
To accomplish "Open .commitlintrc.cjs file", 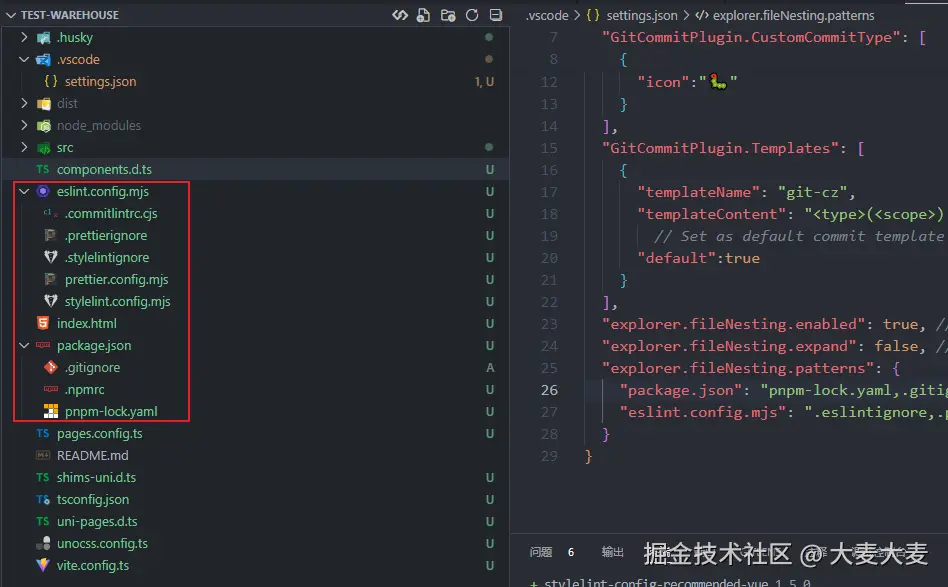I will coord(111,213).
